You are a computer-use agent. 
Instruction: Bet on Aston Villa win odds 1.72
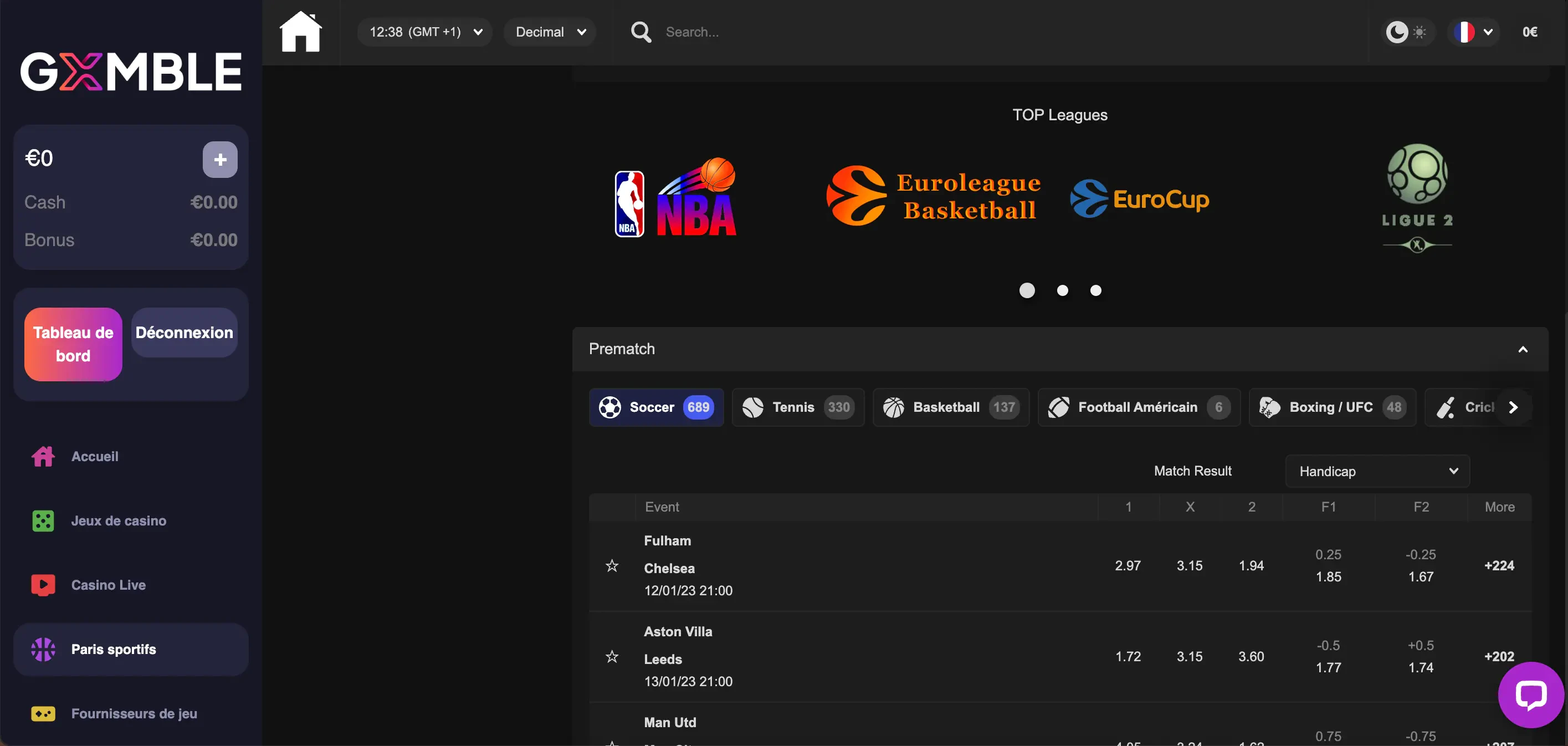point(1128,656)
